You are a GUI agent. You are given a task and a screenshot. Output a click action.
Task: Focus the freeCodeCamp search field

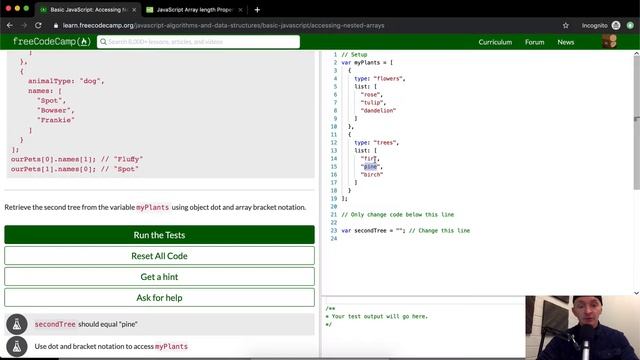point(198,42)
